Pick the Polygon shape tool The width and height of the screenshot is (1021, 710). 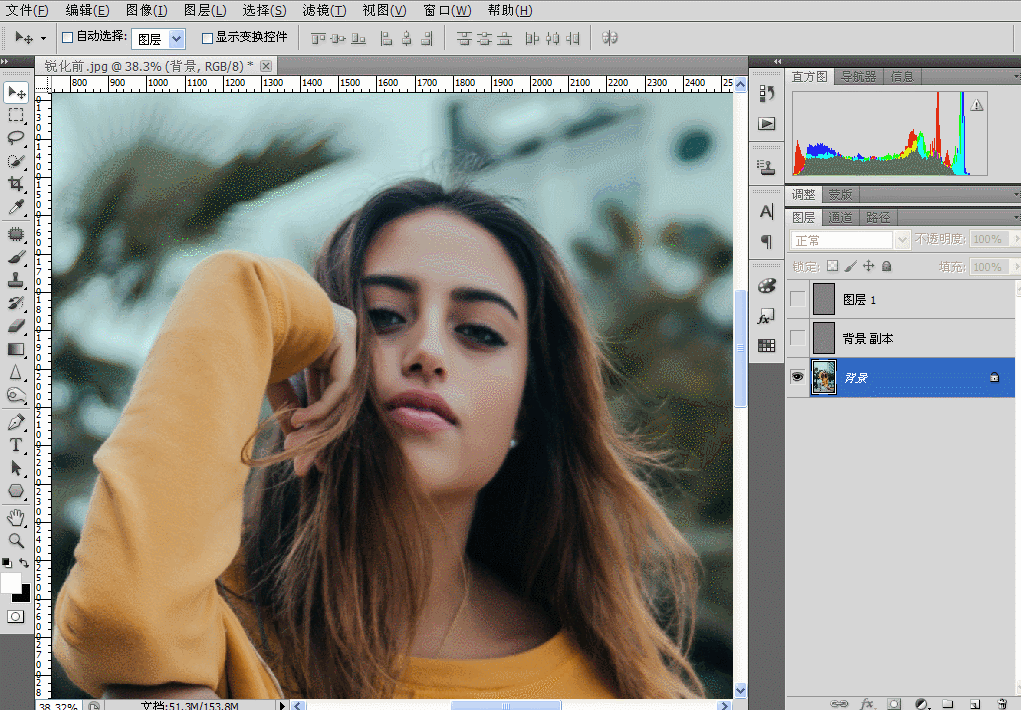[16, 491]
